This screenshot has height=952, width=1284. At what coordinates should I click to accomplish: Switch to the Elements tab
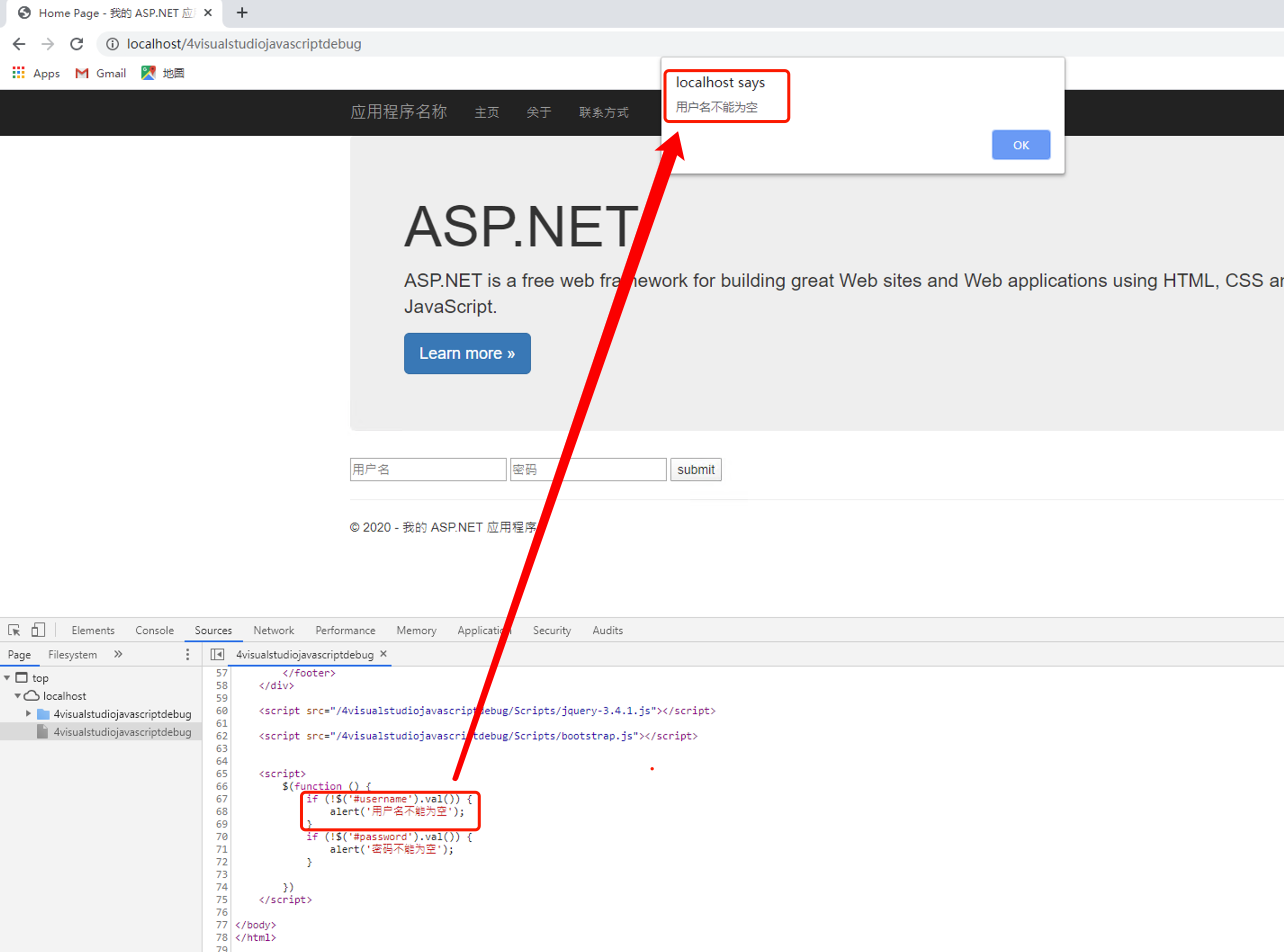pos(93,630)
